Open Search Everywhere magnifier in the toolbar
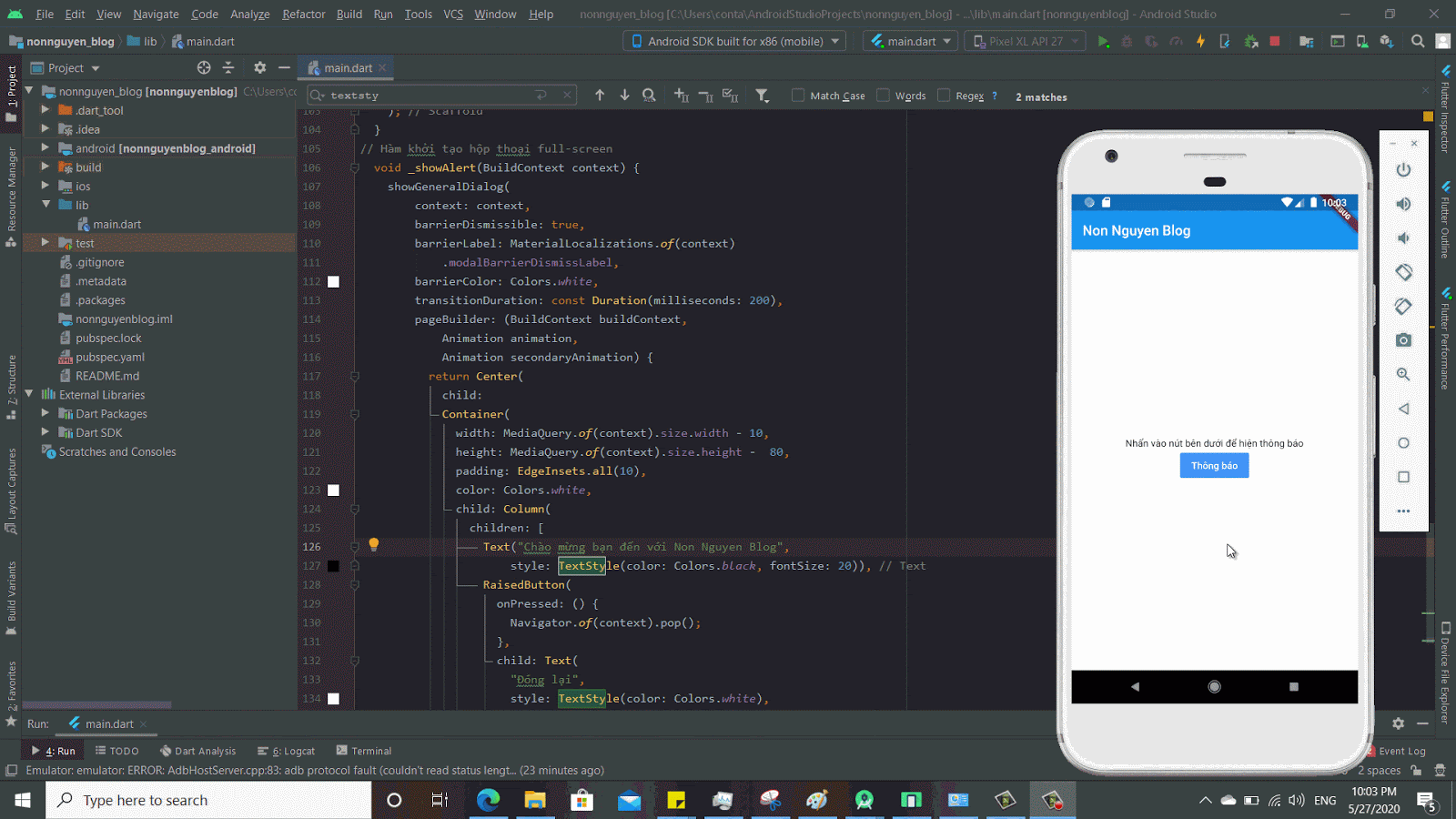The height and width of the screenshot is (819, 1456). click(1418, 41)
